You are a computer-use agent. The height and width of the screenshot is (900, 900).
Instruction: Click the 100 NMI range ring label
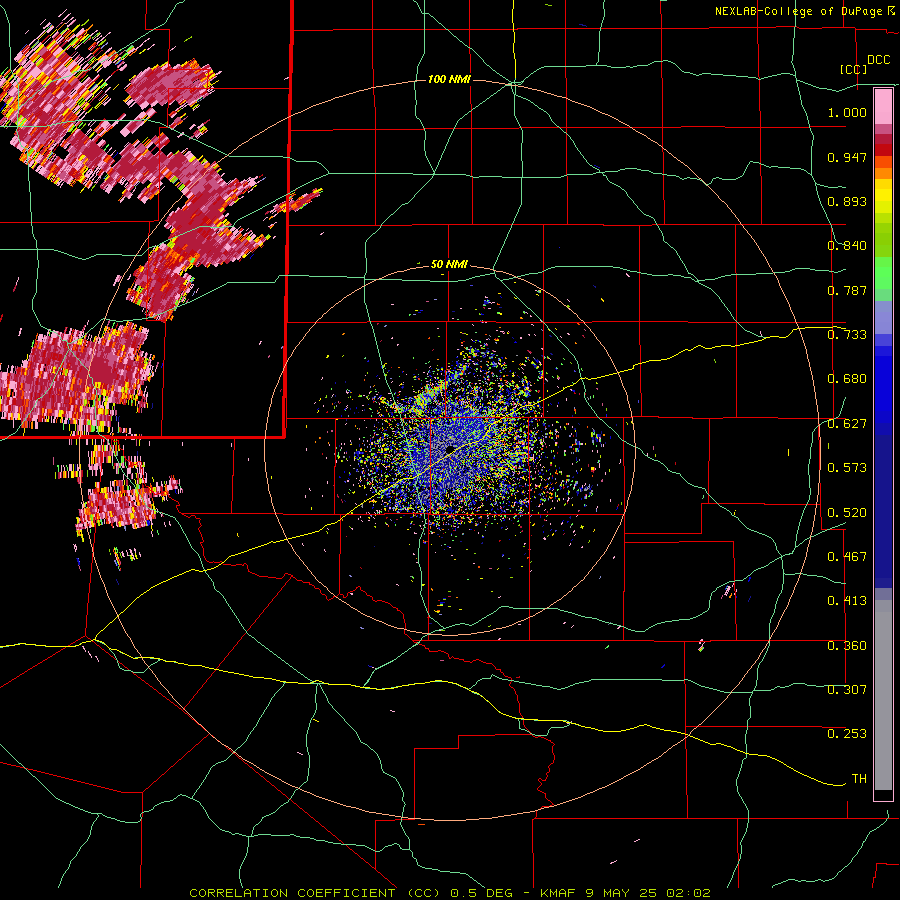pos(449,79)
